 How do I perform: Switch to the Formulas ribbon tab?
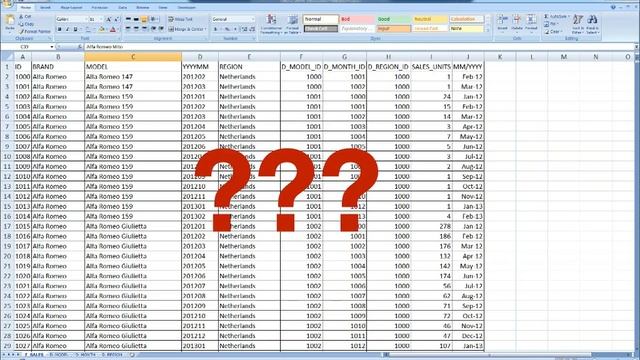tap(100, 7)
